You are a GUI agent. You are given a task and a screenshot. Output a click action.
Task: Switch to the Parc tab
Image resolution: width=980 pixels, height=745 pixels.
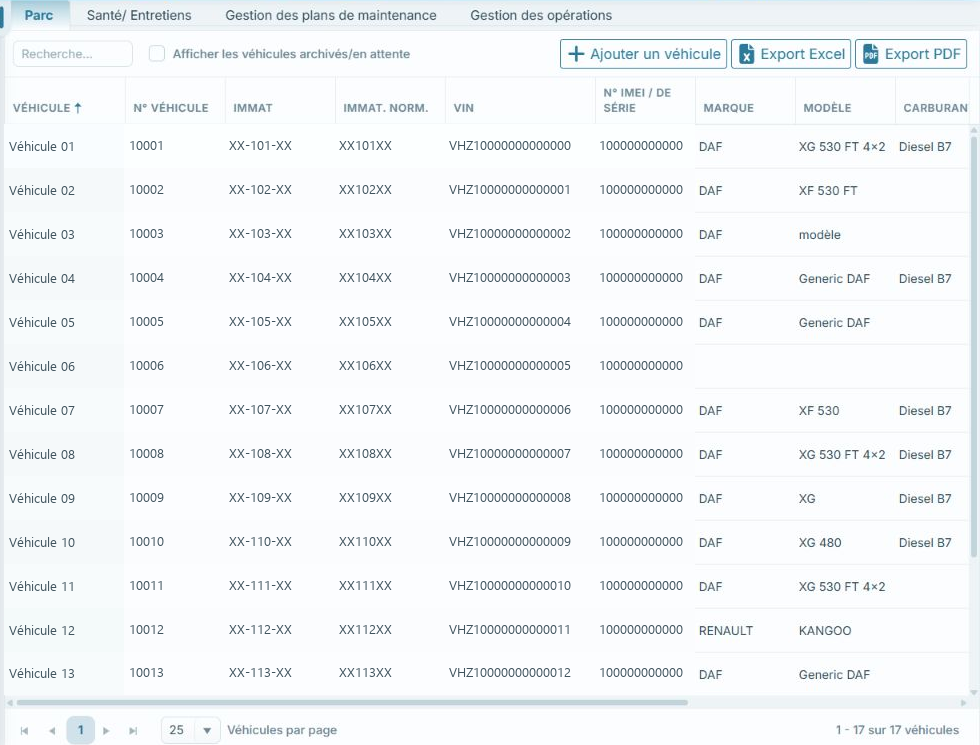(39, 15)
